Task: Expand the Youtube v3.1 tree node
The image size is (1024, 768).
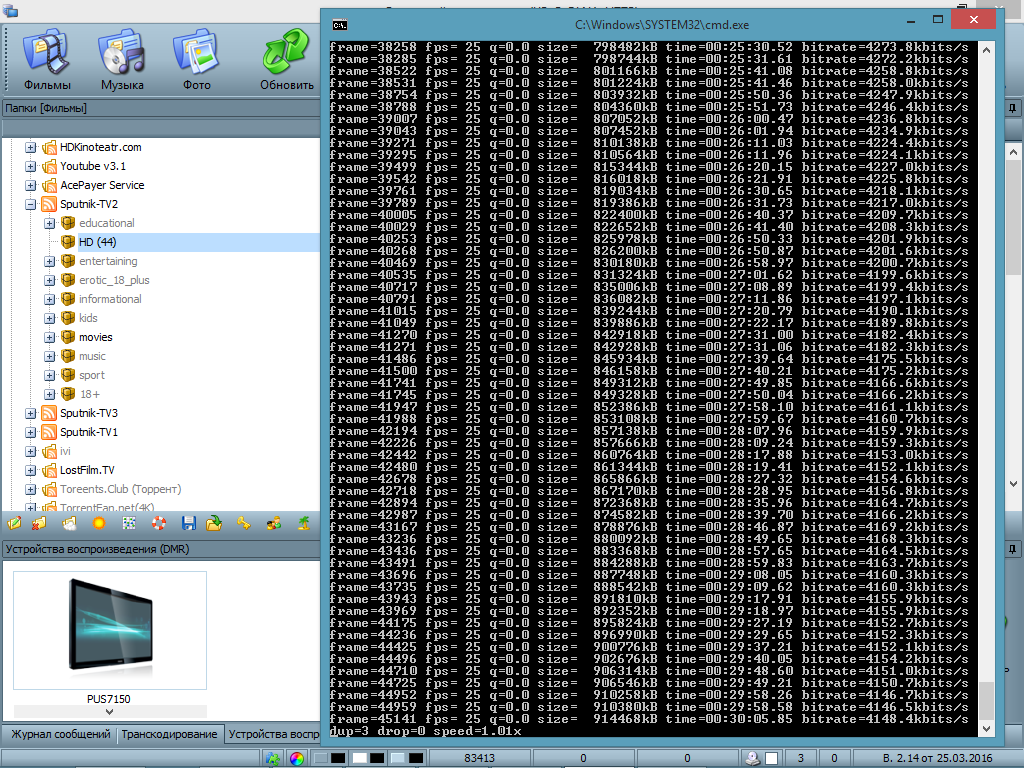Action: point(31,166)
